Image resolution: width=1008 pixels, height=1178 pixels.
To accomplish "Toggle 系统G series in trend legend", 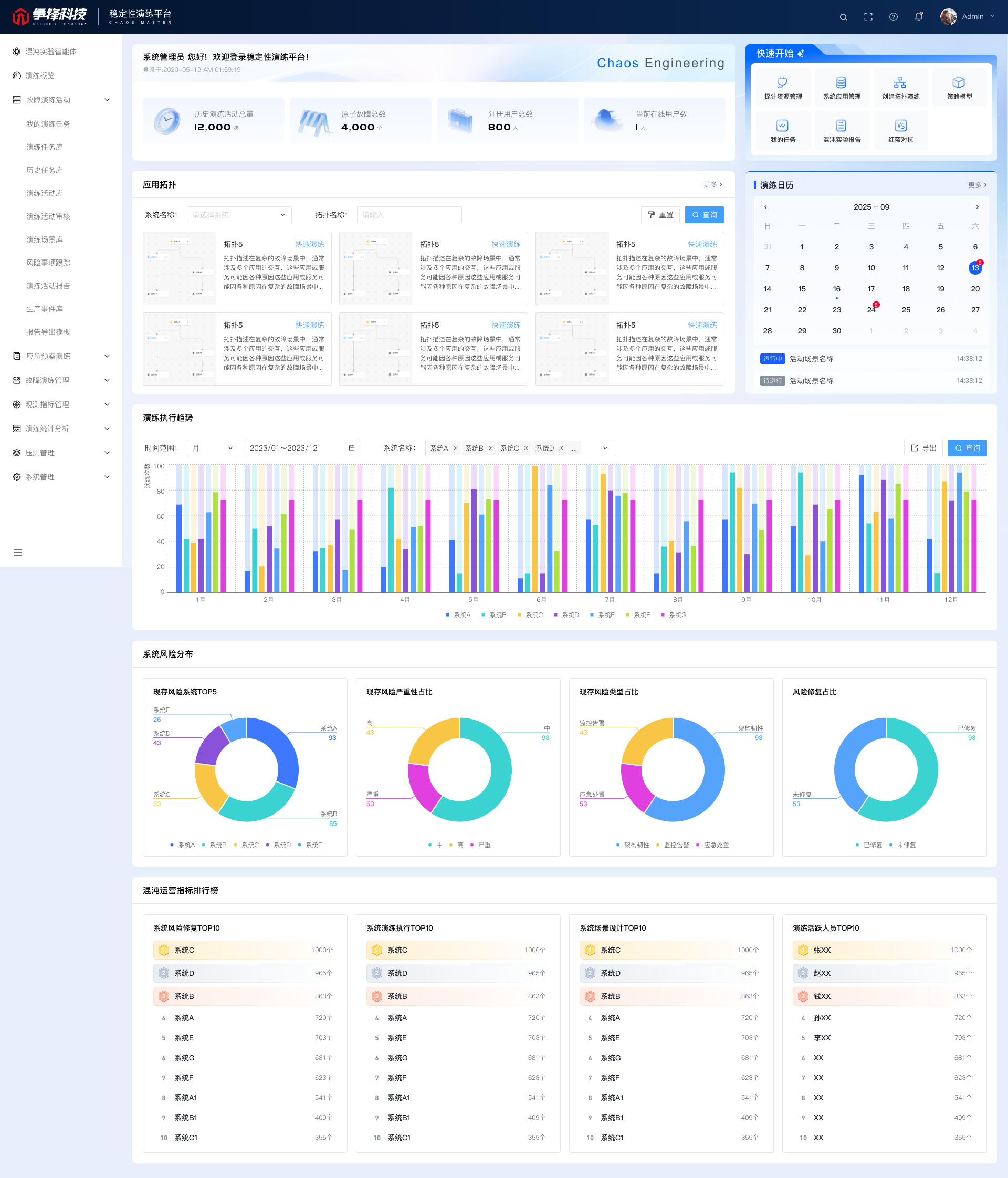I will (x=674, y=614).
